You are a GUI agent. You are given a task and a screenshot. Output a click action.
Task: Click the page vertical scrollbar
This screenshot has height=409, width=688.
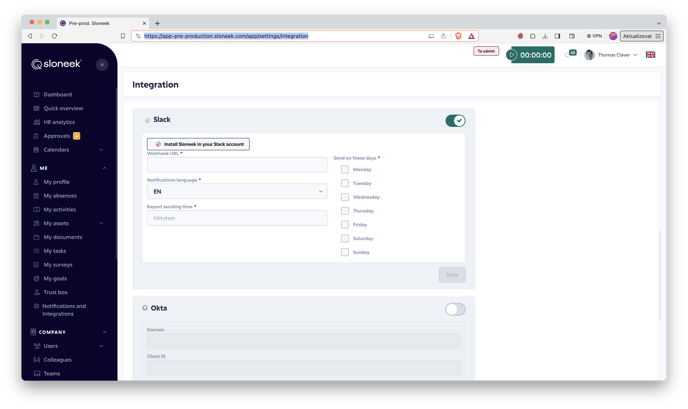pos(660,275)
